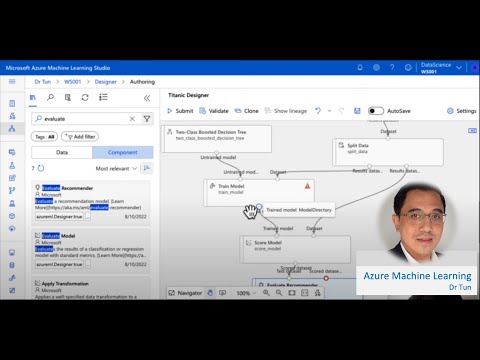Select the Evaluate Recommender component card
Image resolution: width=480 pixels, height=360 pixels.
point(91,202)
